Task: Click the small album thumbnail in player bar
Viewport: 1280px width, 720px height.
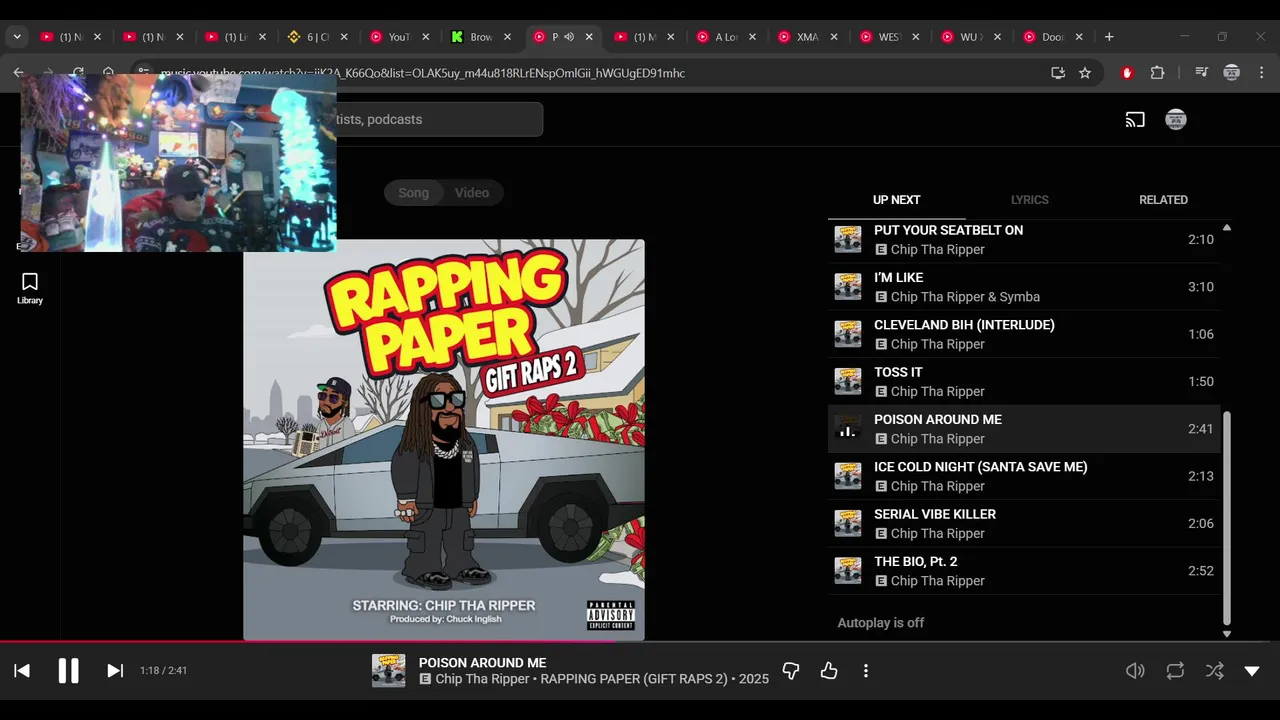Action: click(388, 671)
